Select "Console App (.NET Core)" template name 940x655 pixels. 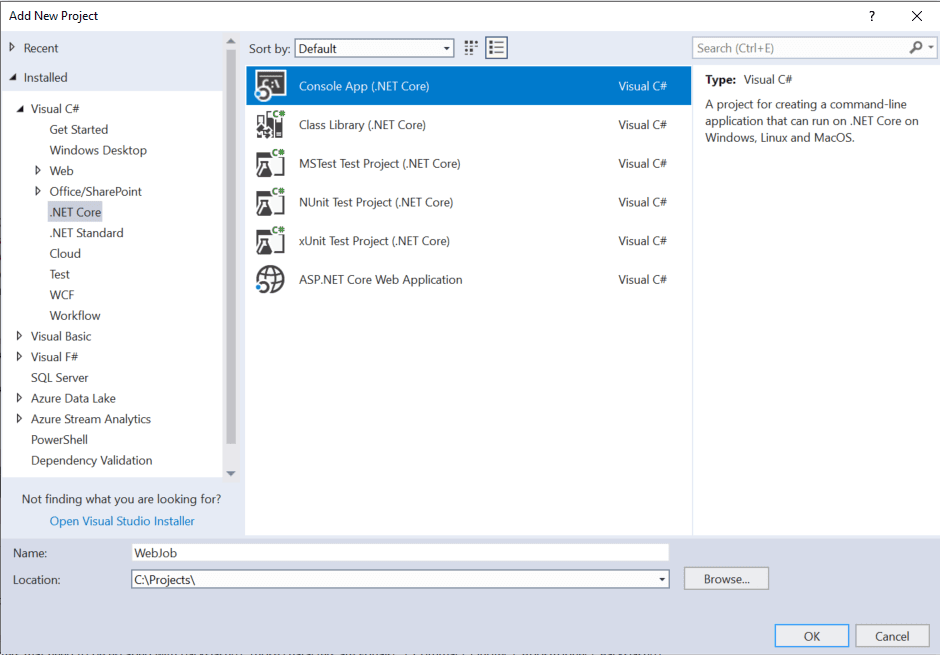click(x=364, y=86)
